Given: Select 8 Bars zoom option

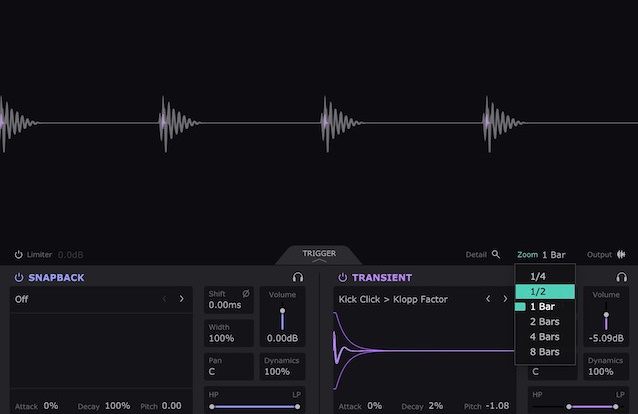Looking at the screenshot, I should (544, 352).
